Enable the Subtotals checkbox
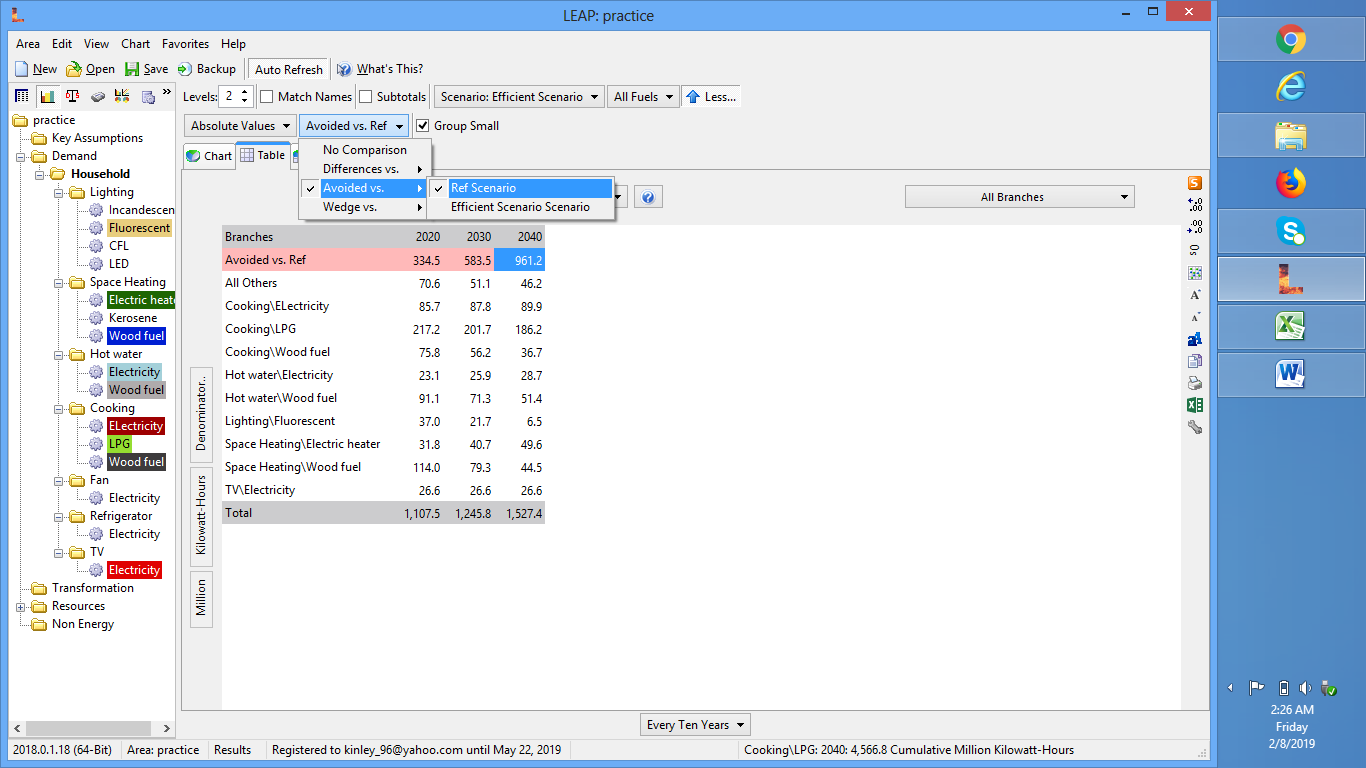 tap(366, 97)
